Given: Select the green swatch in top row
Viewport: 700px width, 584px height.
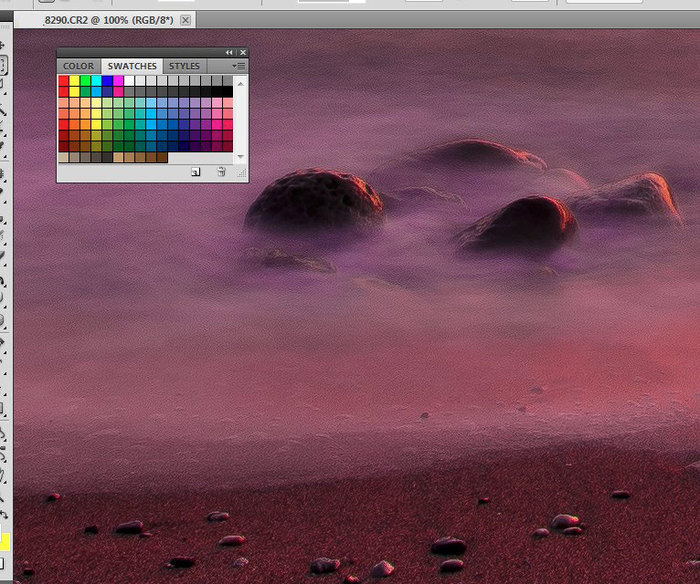Looking at the screenshot, I should point(86,80).
